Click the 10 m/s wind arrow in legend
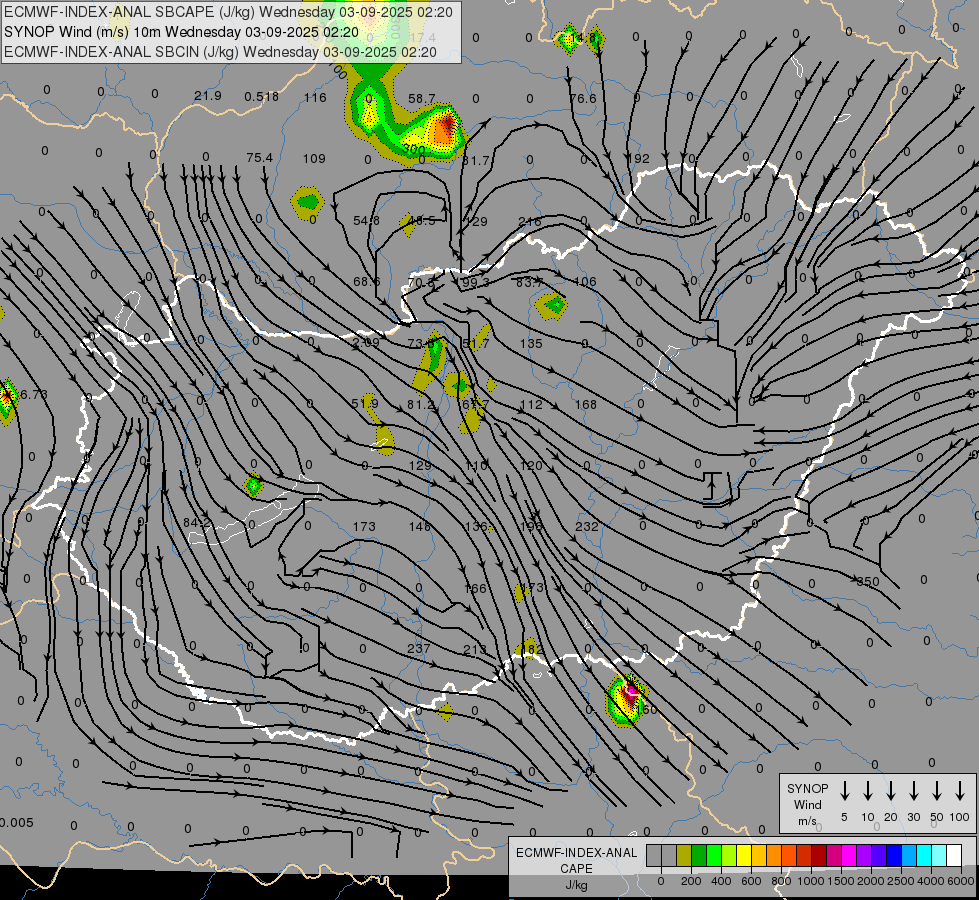Image resolution: width=979 pixels, height=900 pixels. (x=867, y=790)
